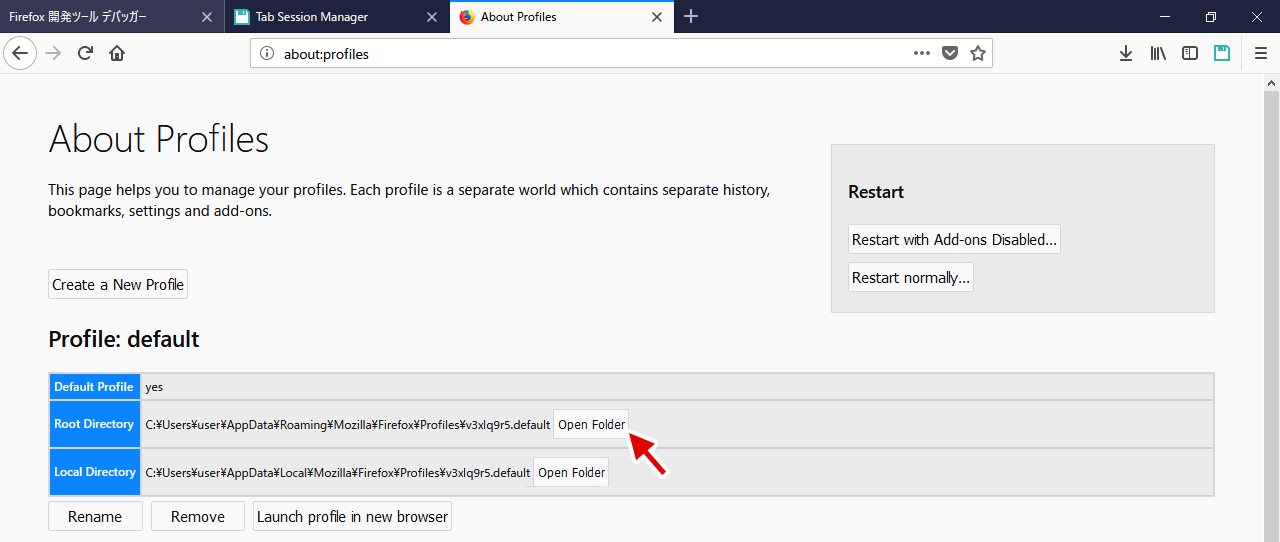Open Tab Session Manager extension icon
The width and height of the screenshot is (1280, 542).
point(1222,53)
